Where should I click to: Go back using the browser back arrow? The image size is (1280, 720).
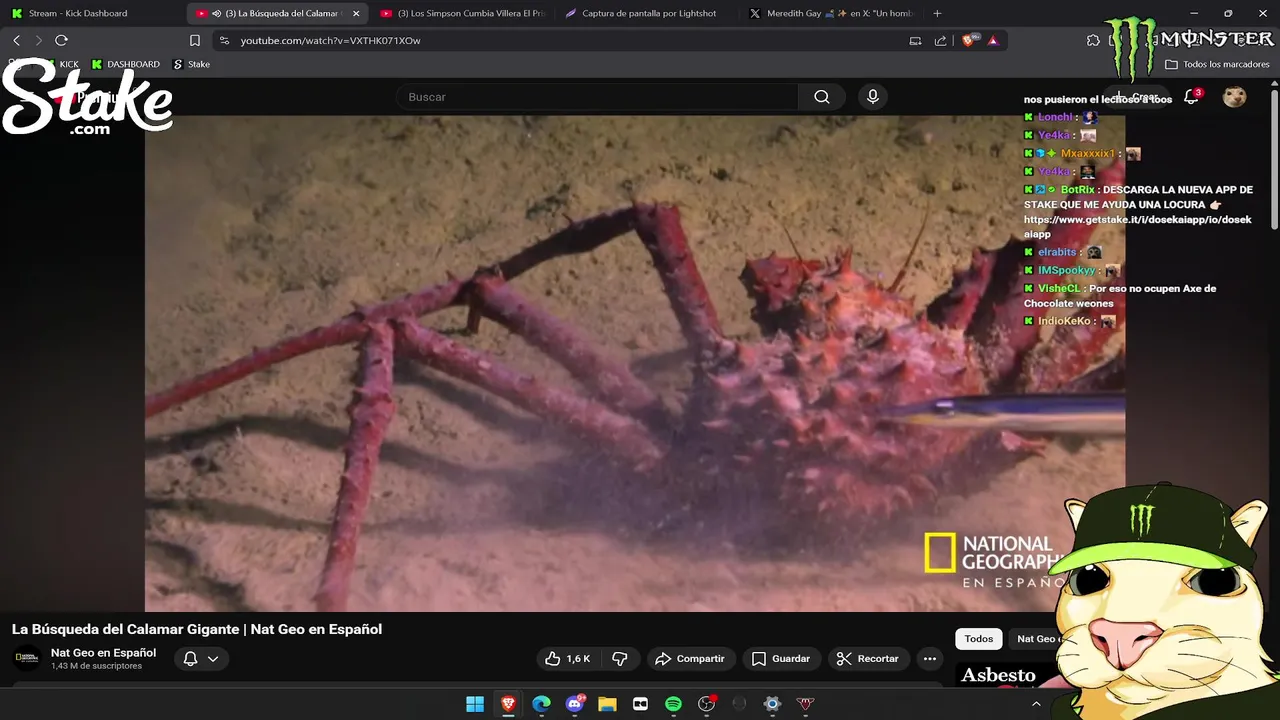coord(16,40)
